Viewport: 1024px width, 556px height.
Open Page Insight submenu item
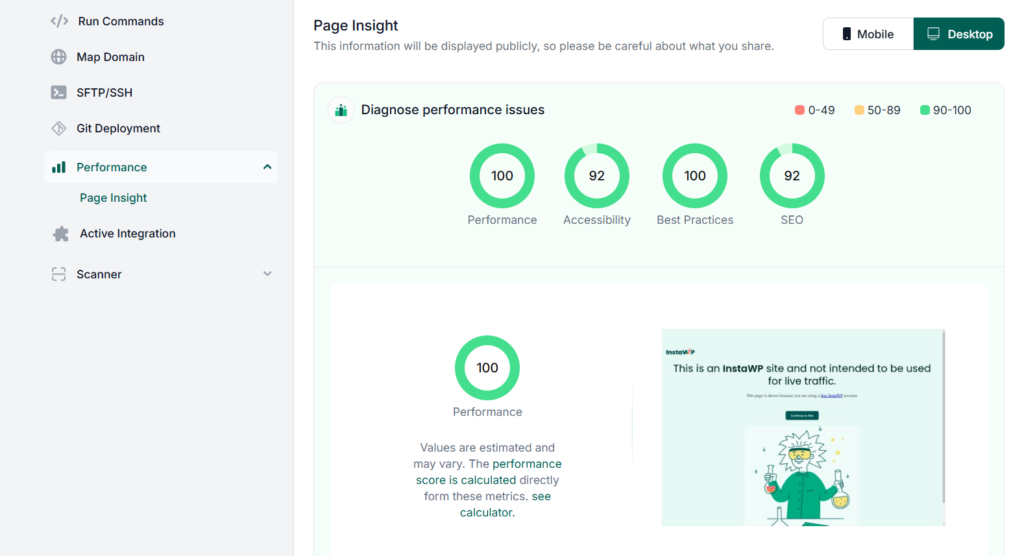coord(113,198)
